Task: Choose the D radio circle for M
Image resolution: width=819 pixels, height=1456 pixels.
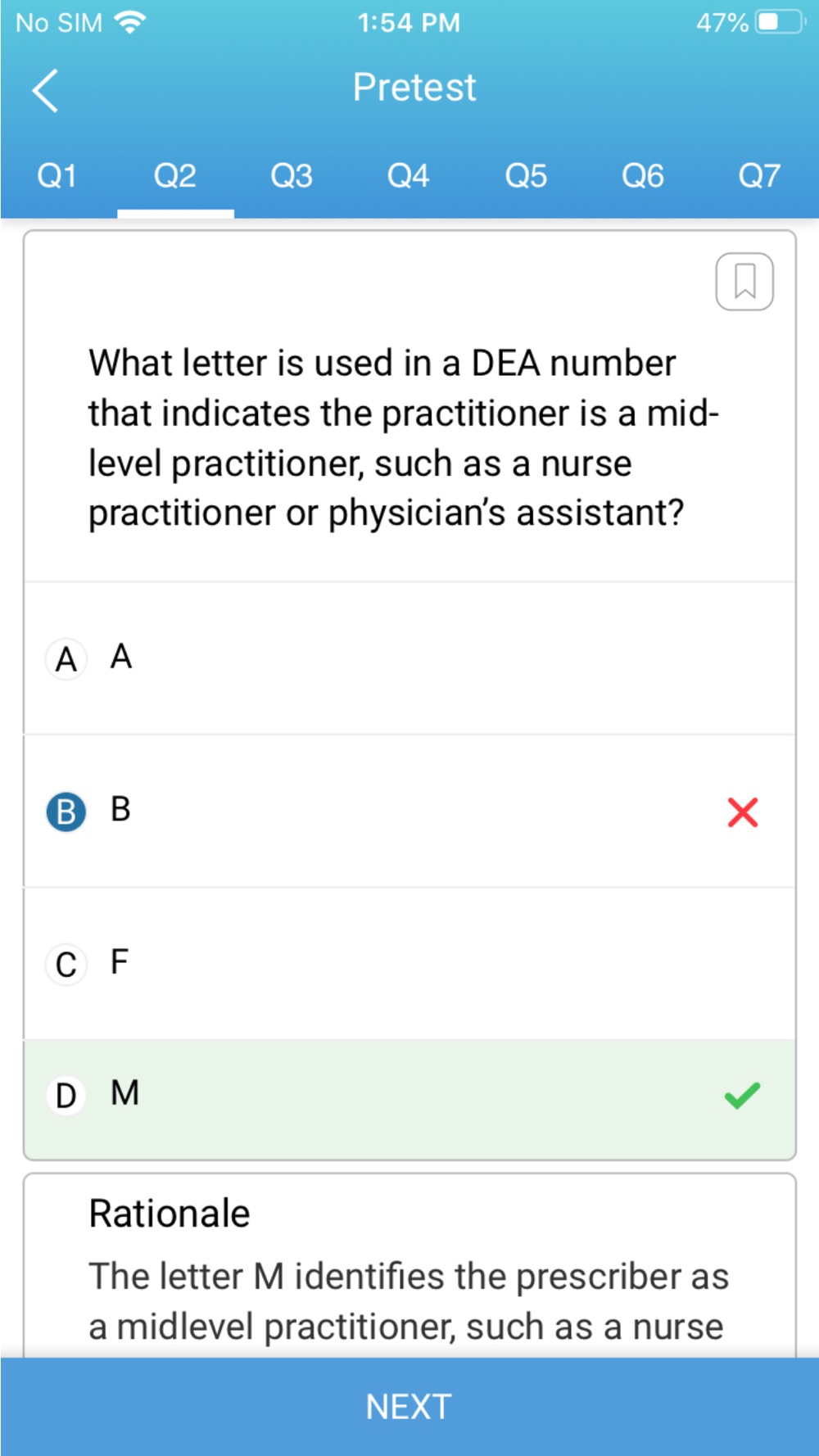Action: pyautogui.click(x=66, y=1095)
